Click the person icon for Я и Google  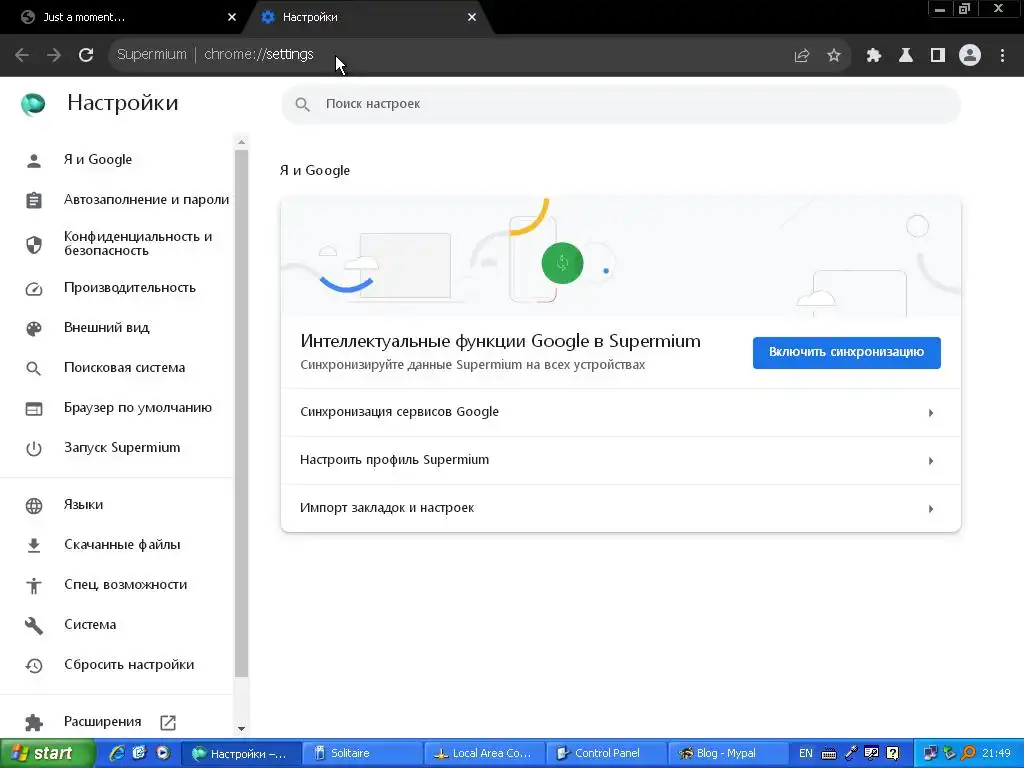coord(34,160)
